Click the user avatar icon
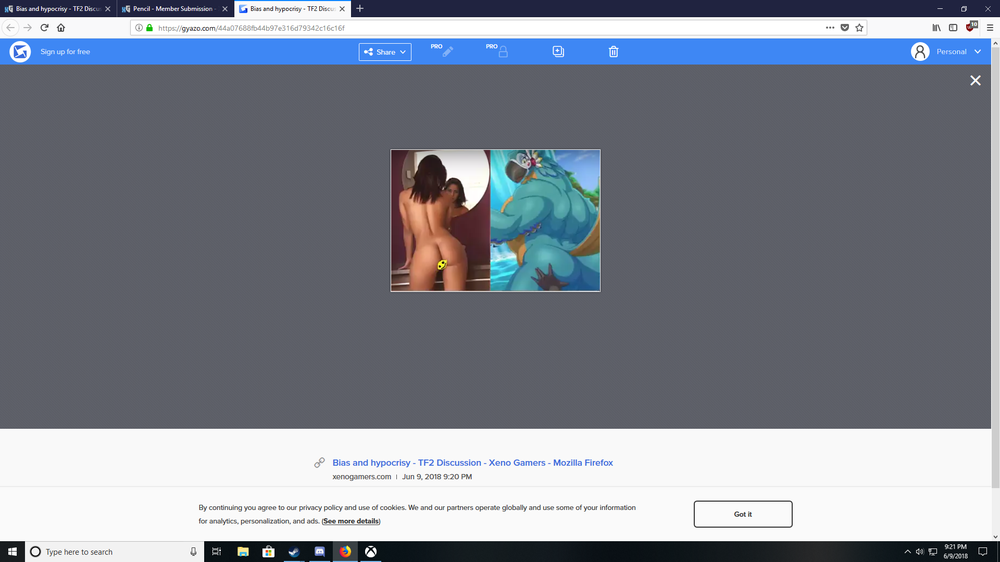Viewport: 1000px width, 562px height. point(920,52)
